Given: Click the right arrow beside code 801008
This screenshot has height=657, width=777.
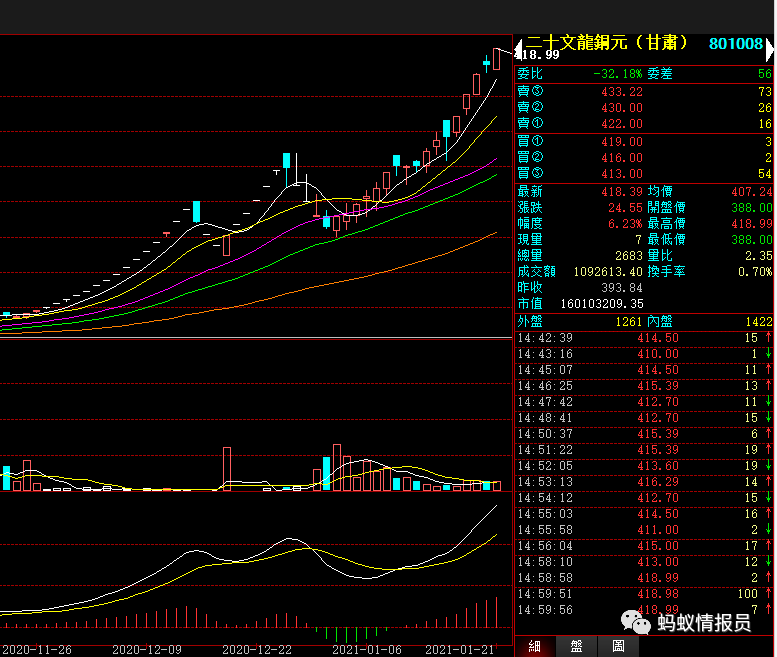Looking at the screenshot, I should (x=770, y=50).
